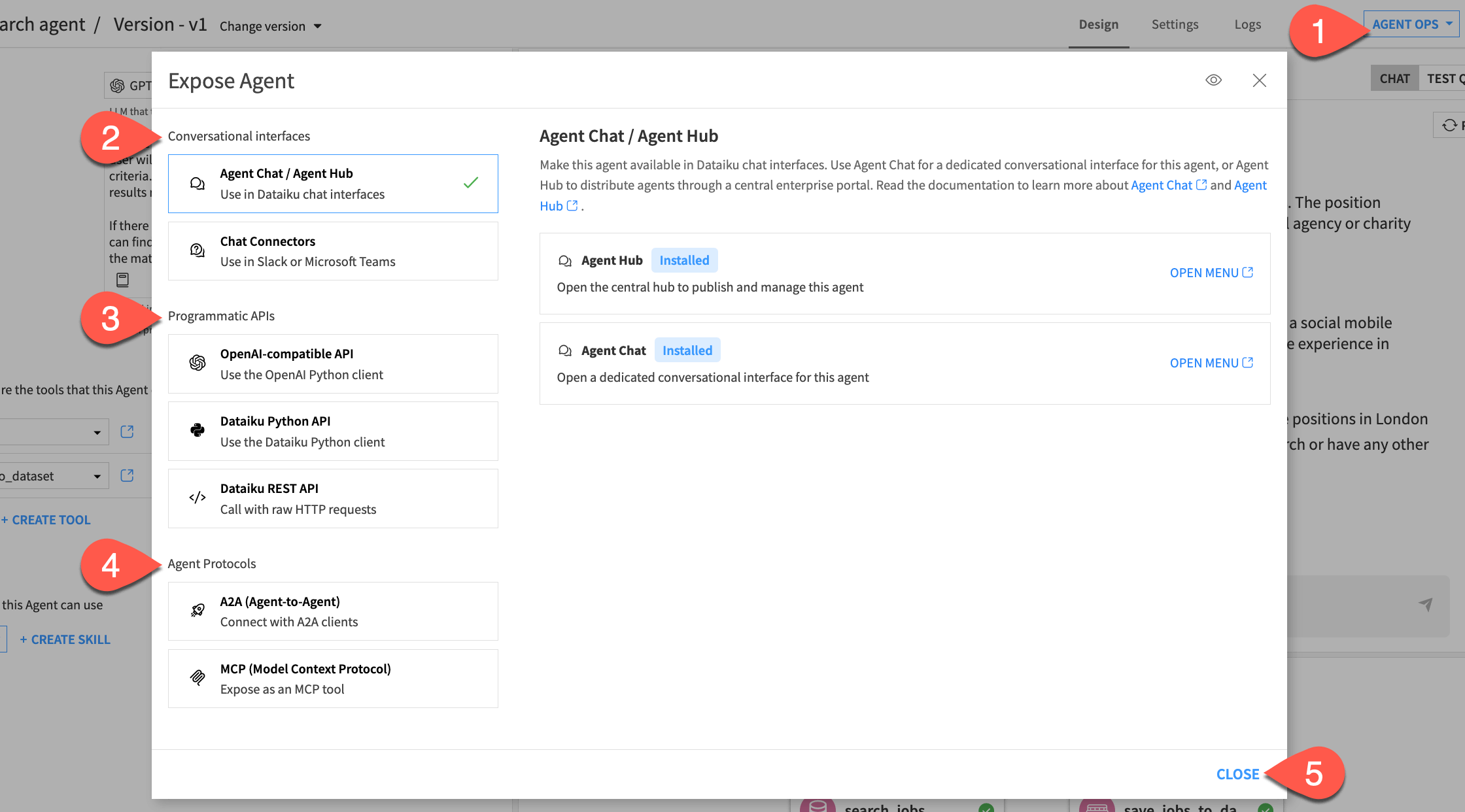This screenshot has height=812, width=1465.
Task: Click the Agent Chat chat-bubble icon in list
Action: [197, 184]
